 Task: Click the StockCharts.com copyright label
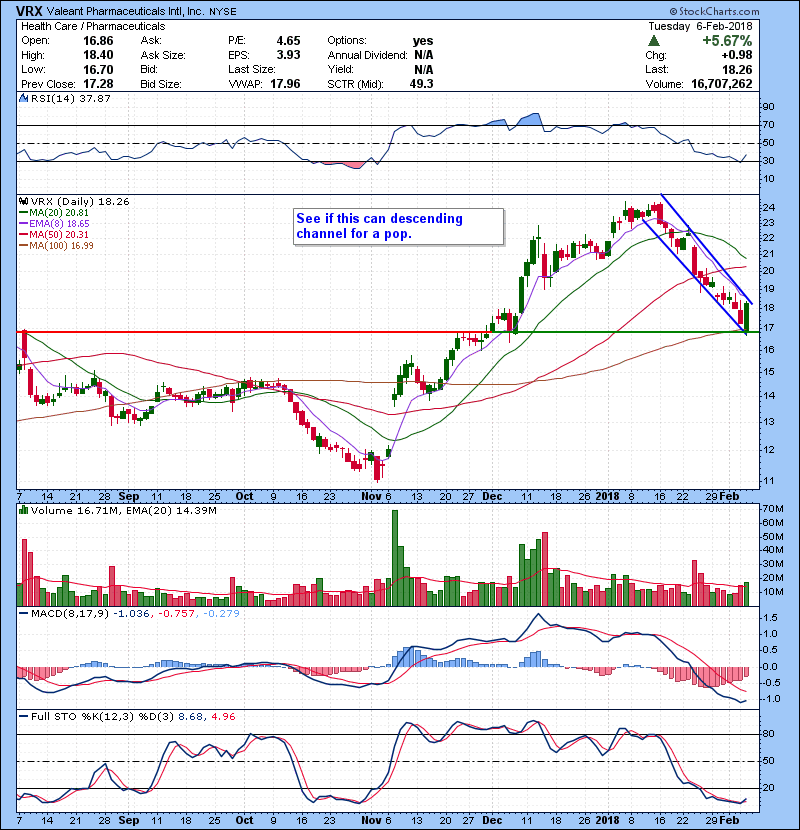[714, 11]
